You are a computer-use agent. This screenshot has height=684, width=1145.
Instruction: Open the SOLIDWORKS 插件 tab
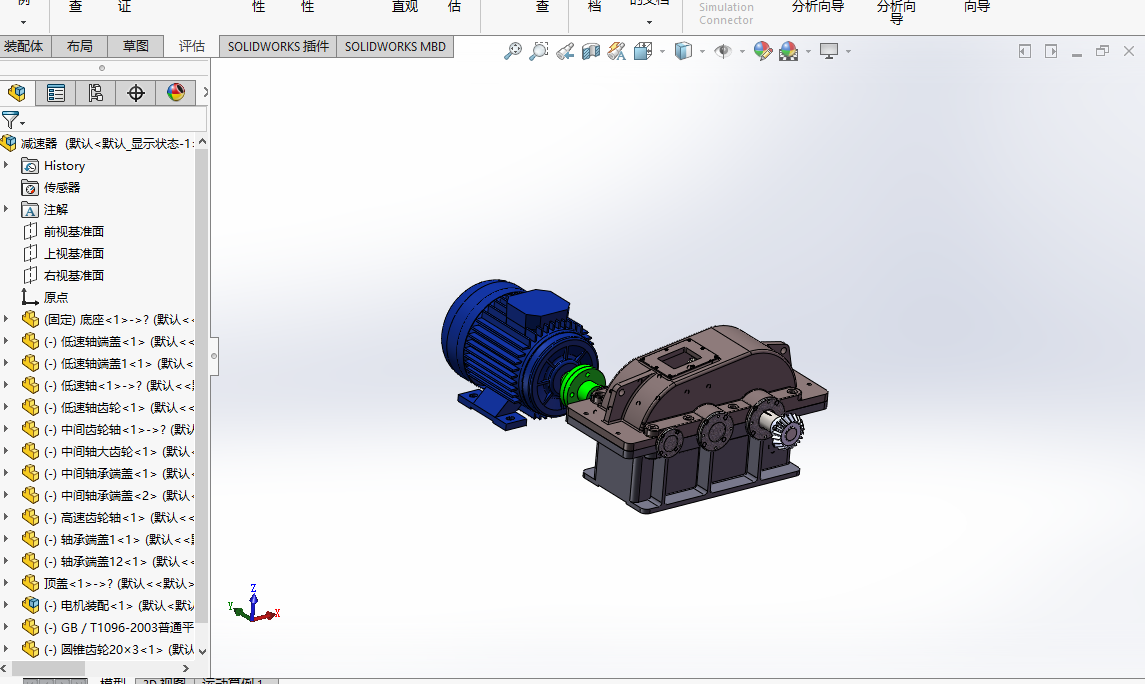click(278, 46)
